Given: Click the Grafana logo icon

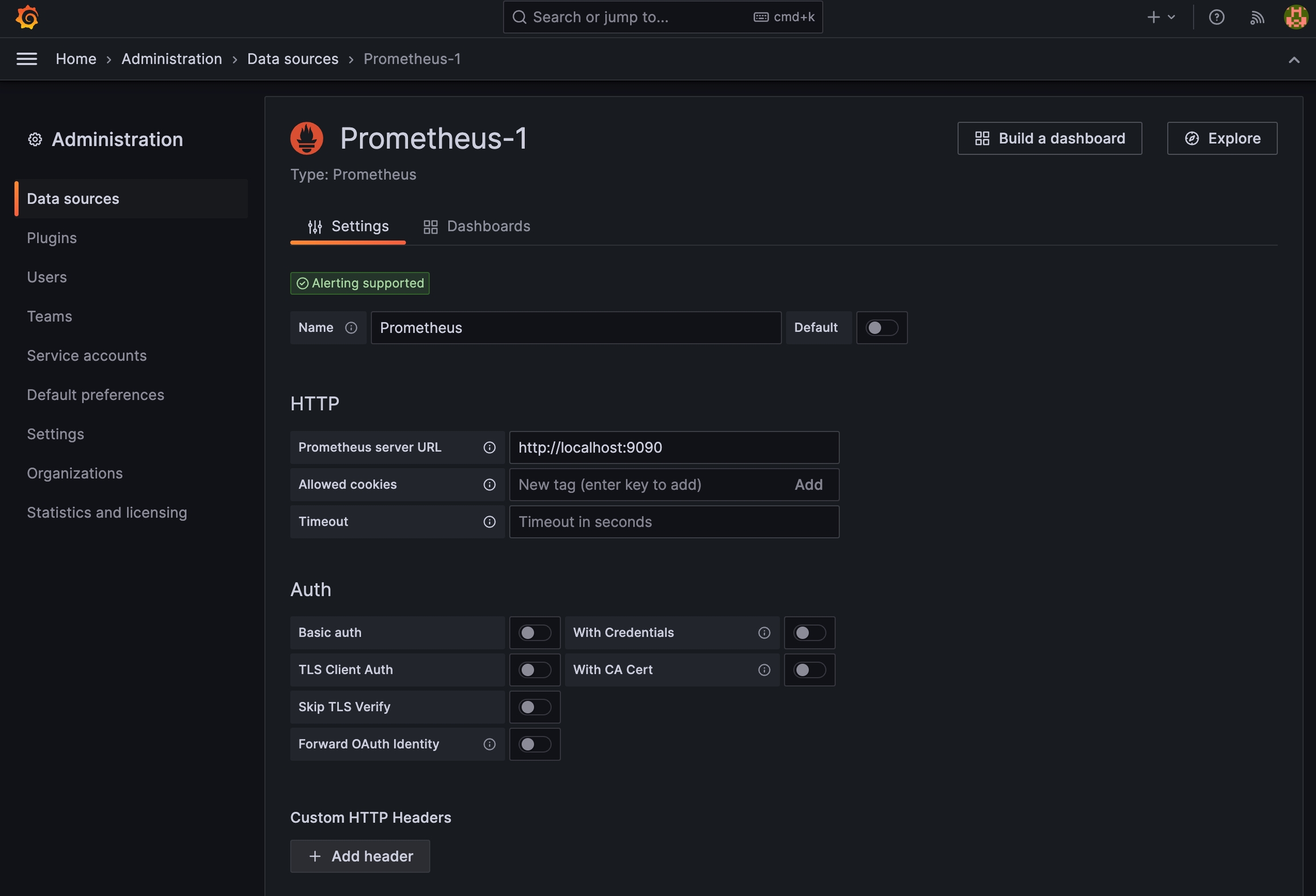Looking at the screenshot, I should pyautogui.click(x=27, y=17).
